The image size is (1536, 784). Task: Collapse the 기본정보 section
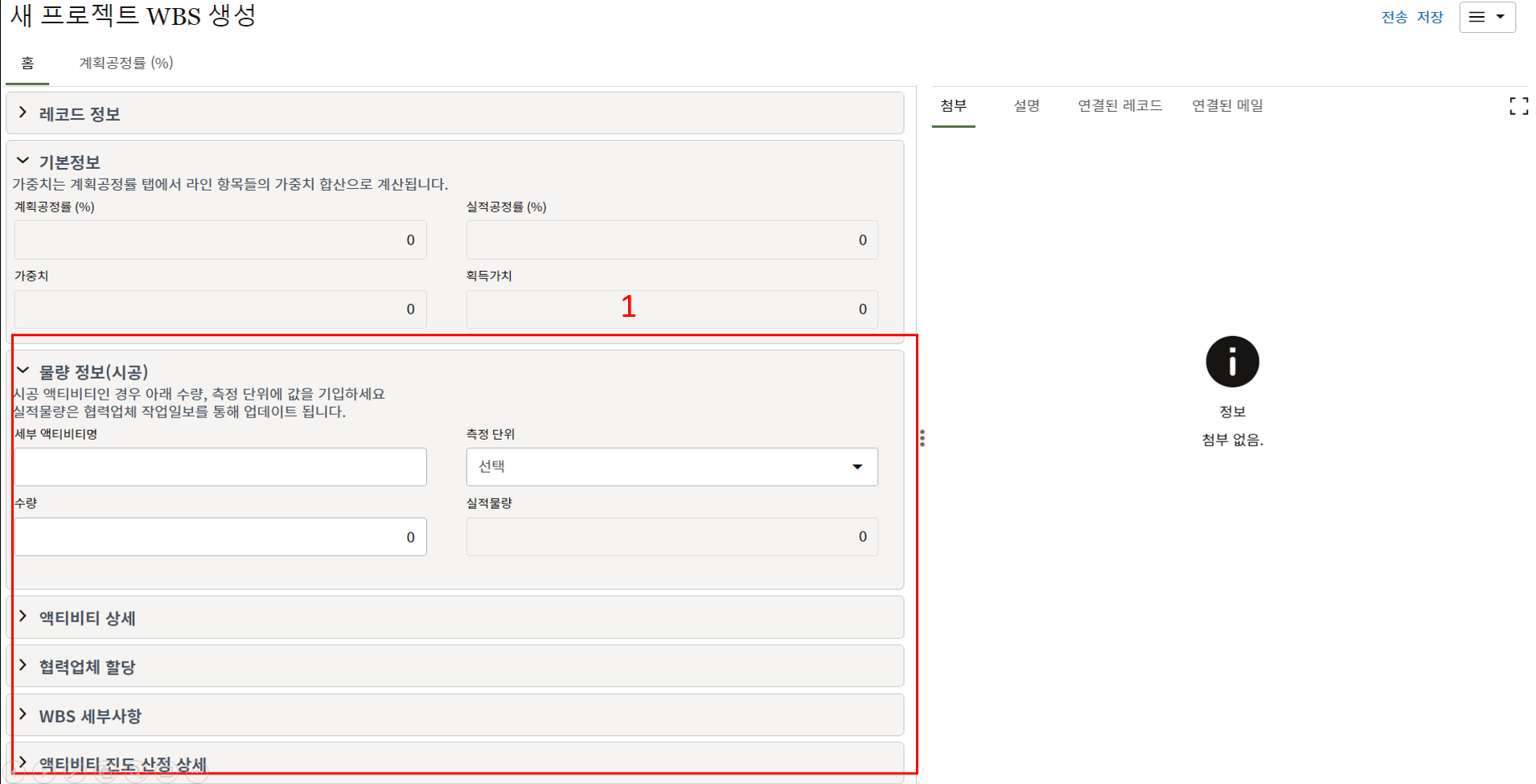23,162
